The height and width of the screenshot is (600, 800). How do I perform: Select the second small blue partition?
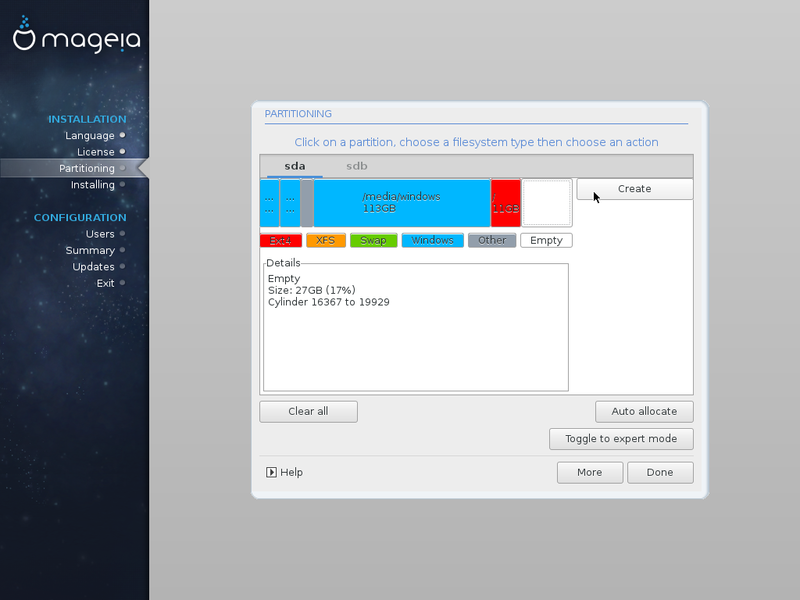pos(290,203)
